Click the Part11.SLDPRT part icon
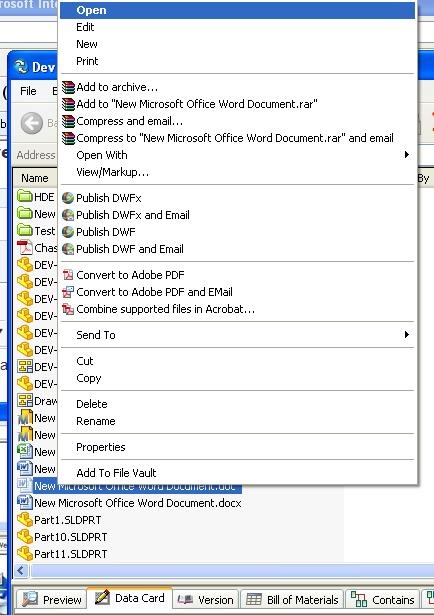The width and height of the screenshot is (434, 615). pyautogui.click(x=25, y=554)
